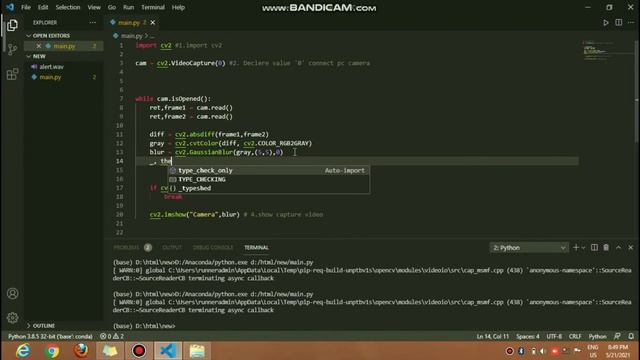
Task: Close the terminal panel
Action: point(631,247)
